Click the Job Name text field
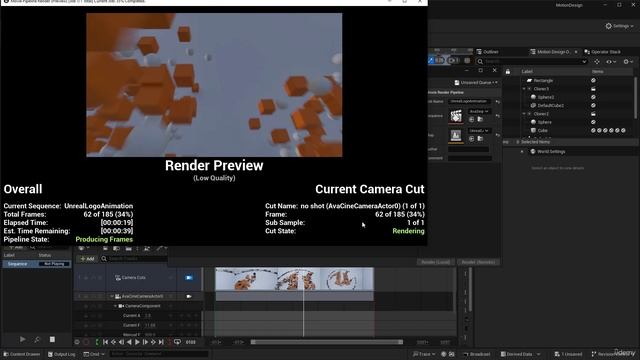The width and height of the screenshot is (640, 360). [469, 101]
